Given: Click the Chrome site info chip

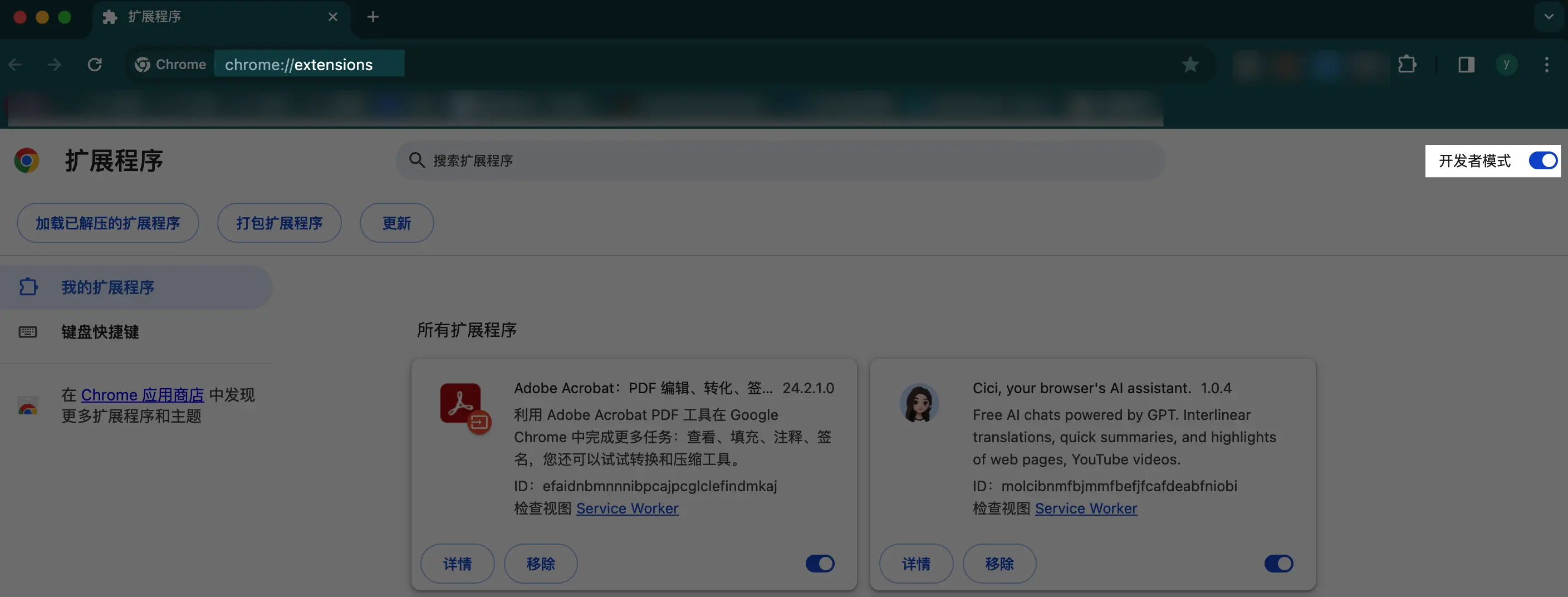Looking at the screenshot, I should (170, 65).
